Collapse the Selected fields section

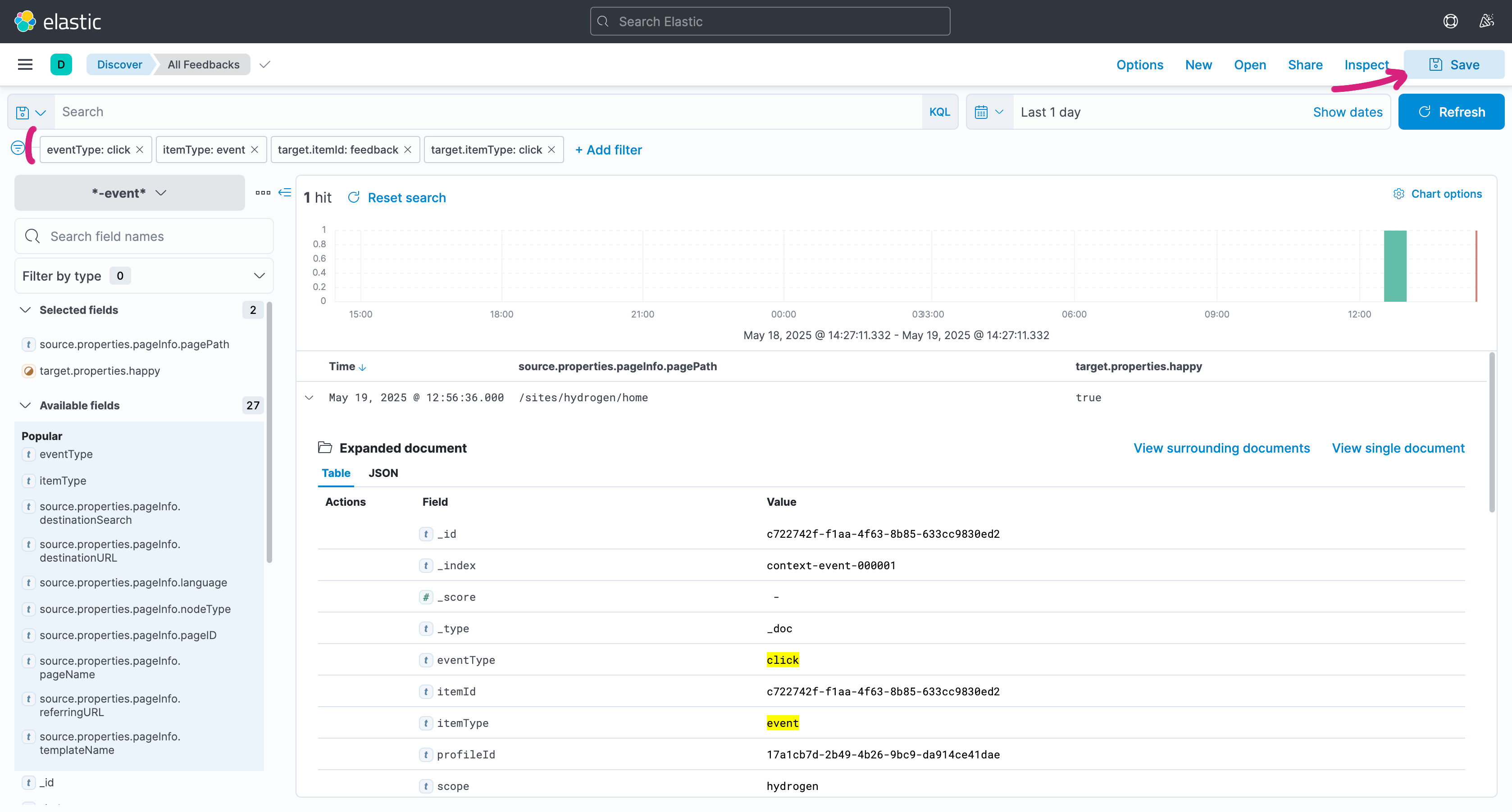pyautogui.click(x=25, y=310)
